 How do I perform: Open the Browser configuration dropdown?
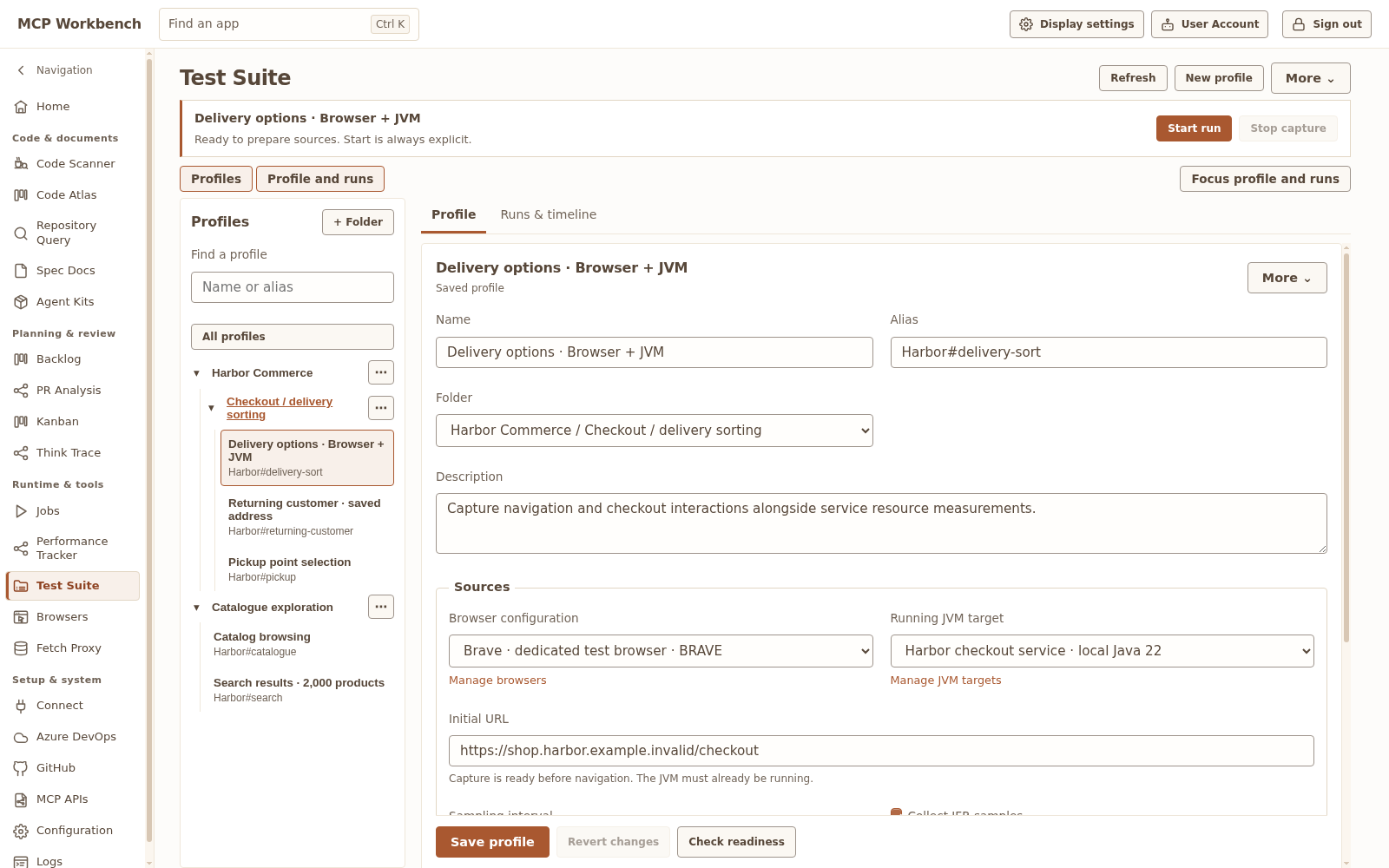coord(661,651)
